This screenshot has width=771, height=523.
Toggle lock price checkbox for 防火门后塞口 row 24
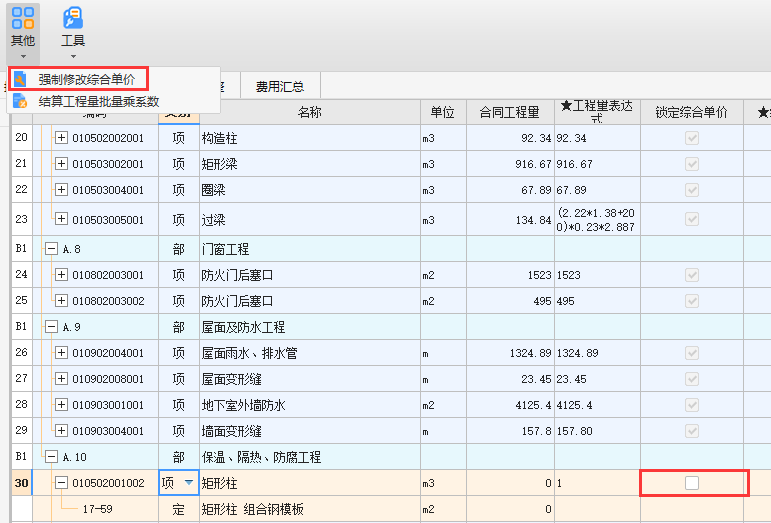click(x=692, y=275)
